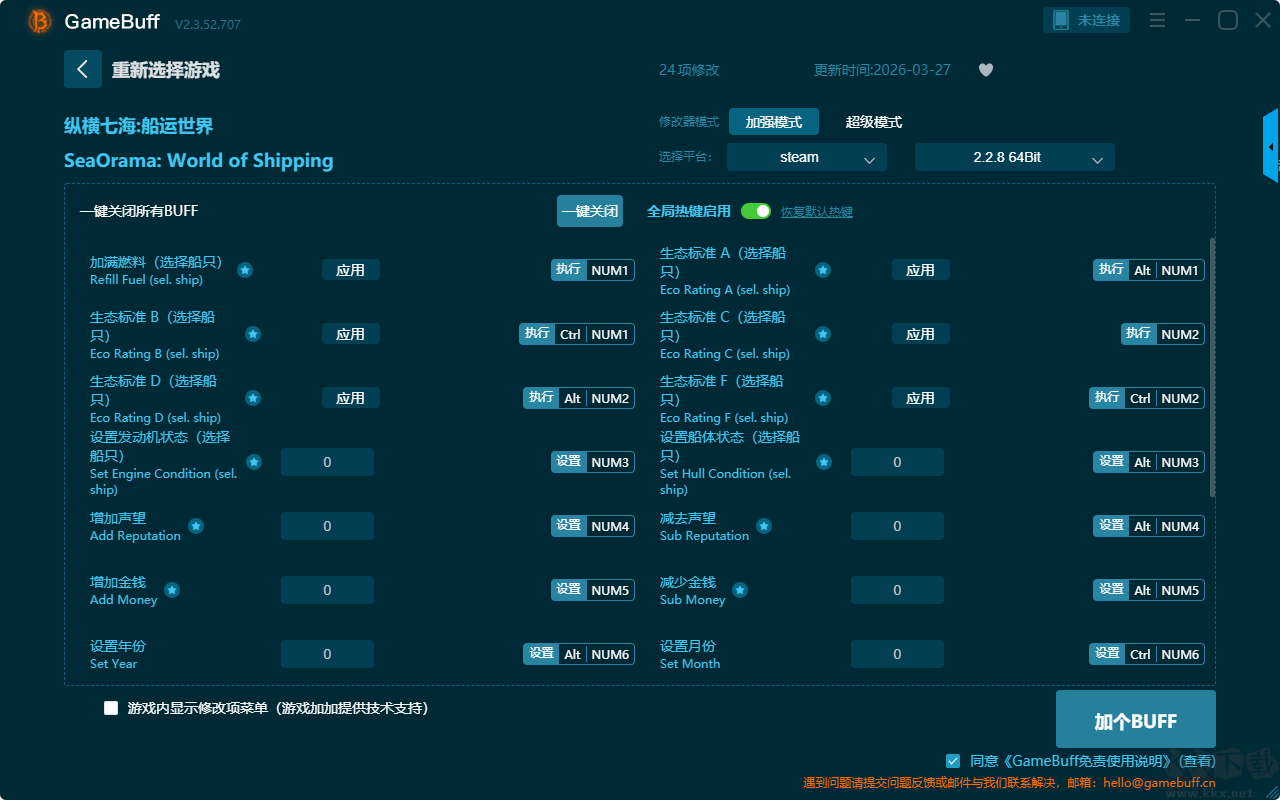The image size is (1280, 800).
Task: Expand the collapsed side panel arrow tab
Action: pyautogui.click(x=1271, y=146)
